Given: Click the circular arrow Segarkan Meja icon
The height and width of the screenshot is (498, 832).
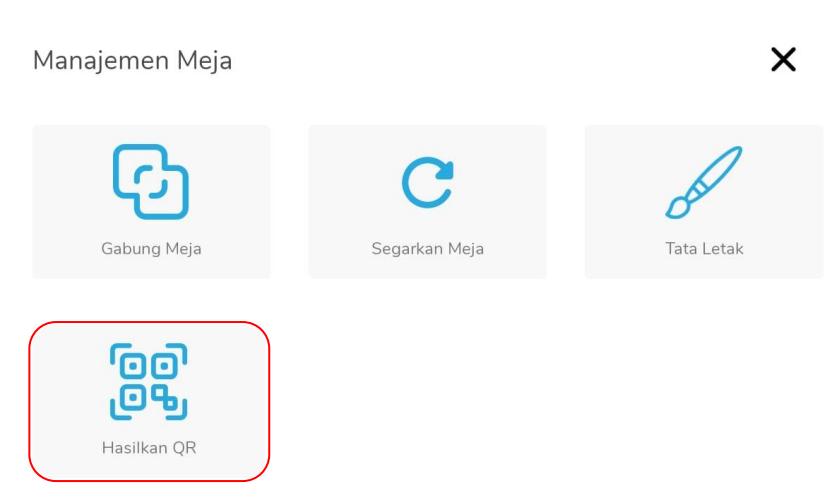Looking at the screenshot, I should point(428,182).
